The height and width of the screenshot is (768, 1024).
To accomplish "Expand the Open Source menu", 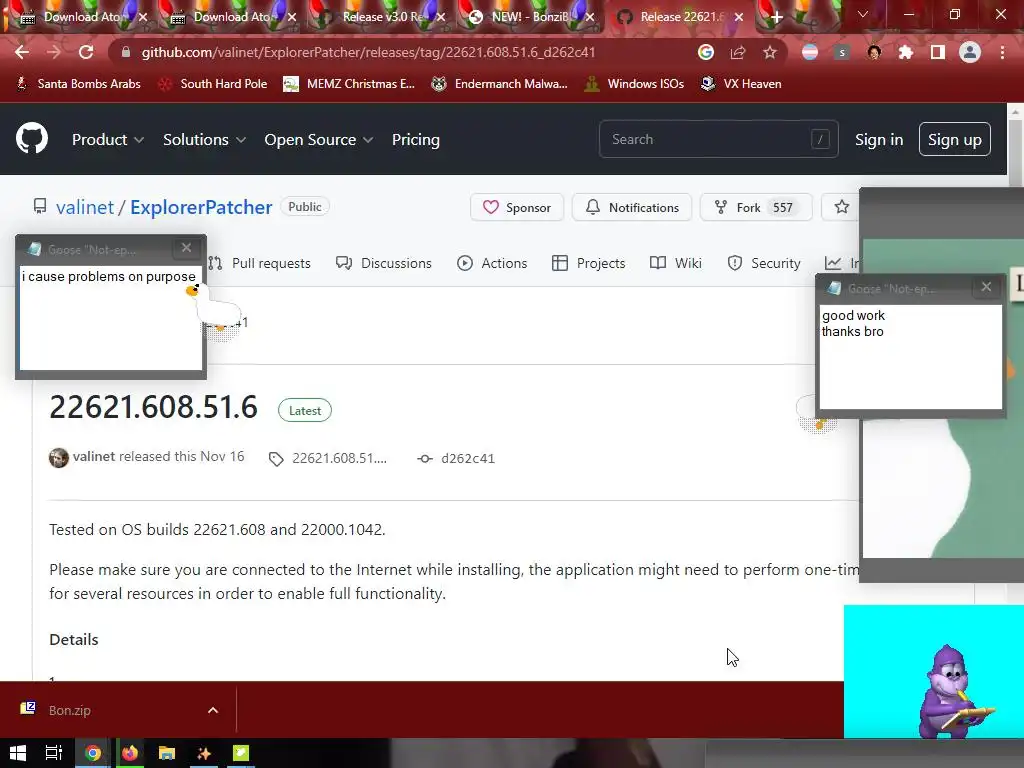I will (319, 140).
